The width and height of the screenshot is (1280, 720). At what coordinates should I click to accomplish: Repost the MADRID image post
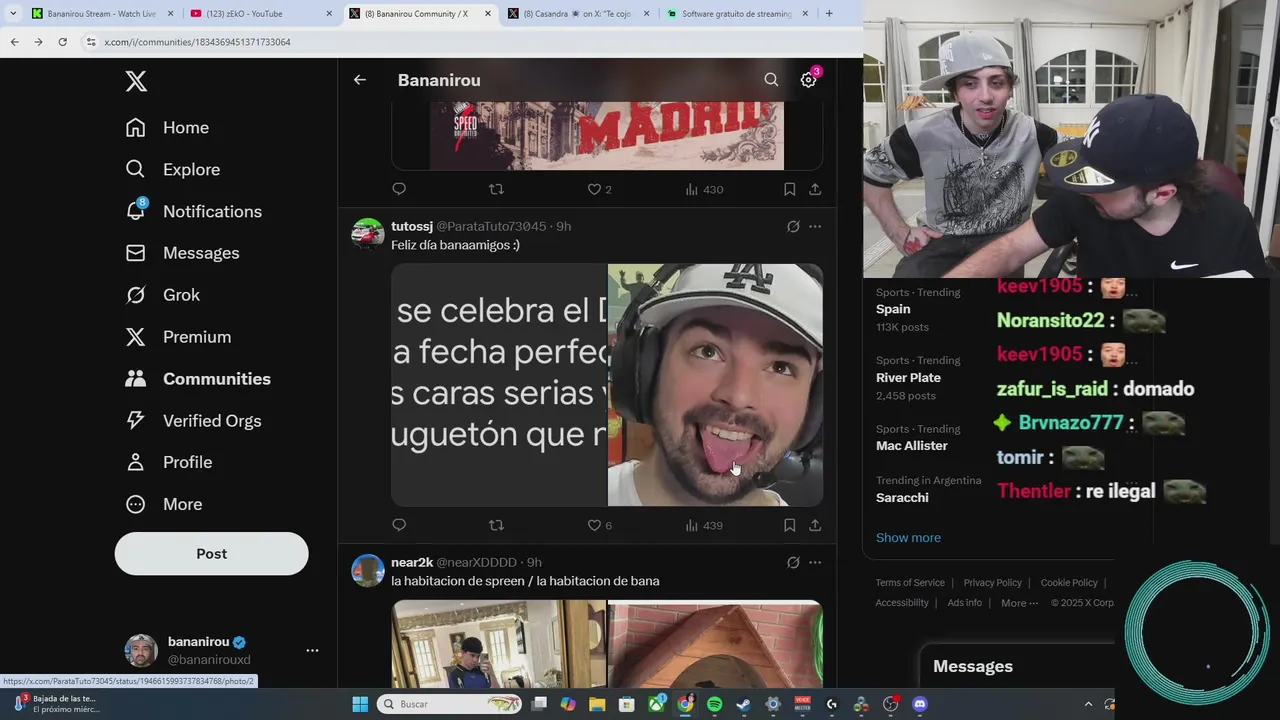coord(496,189)
